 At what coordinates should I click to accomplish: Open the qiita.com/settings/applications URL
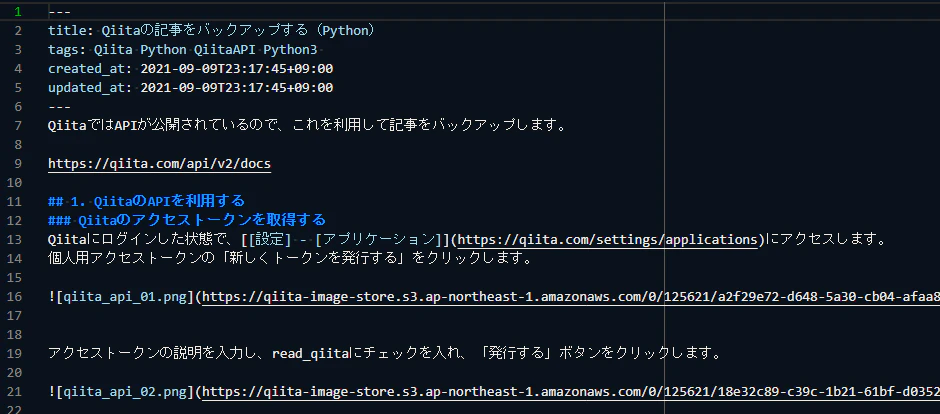(608, 240)
